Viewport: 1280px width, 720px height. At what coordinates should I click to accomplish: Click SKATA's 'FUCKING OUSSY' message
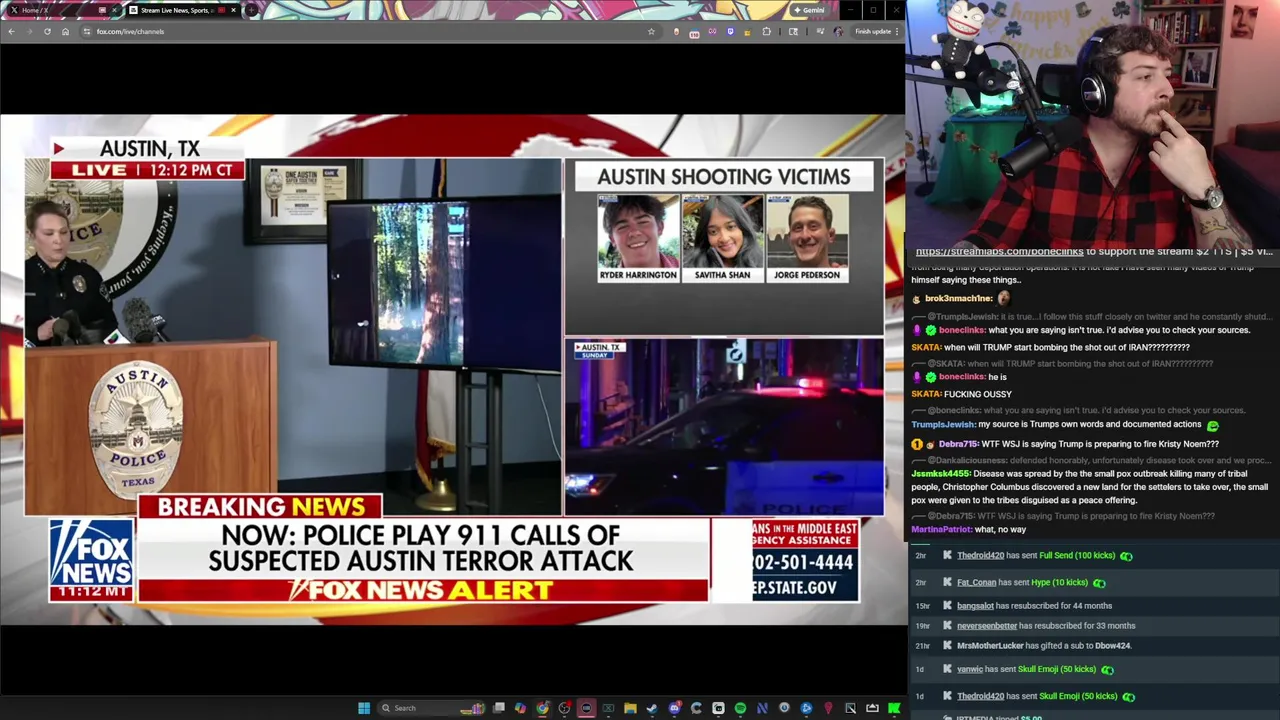pos(961,394)
